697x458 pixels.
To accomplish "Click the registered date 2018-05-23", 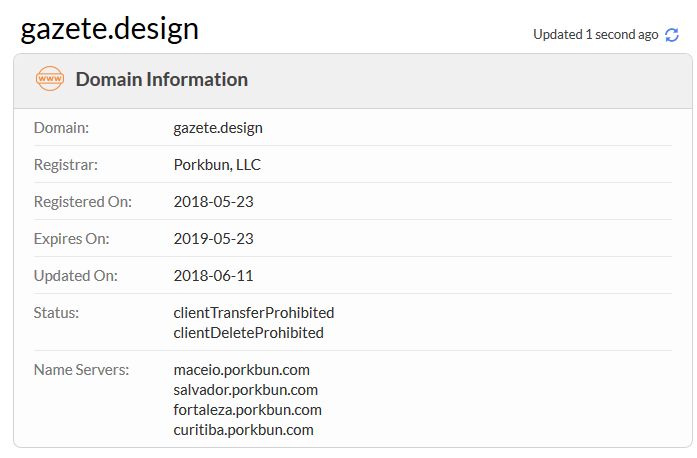I will [213, 202].
